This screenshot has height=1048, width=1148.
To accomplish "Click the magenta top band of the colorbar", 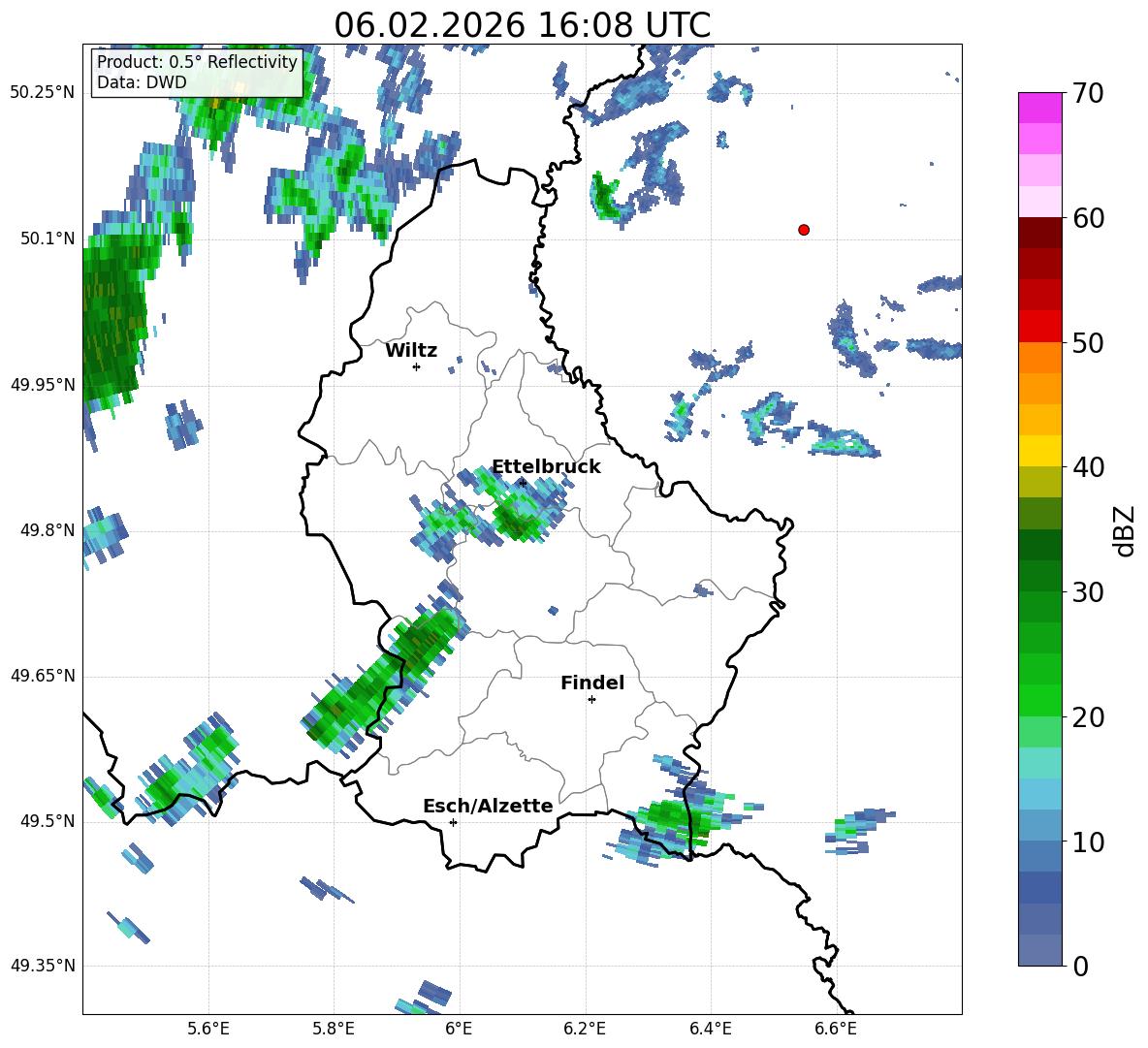I will pos(1039,108).
